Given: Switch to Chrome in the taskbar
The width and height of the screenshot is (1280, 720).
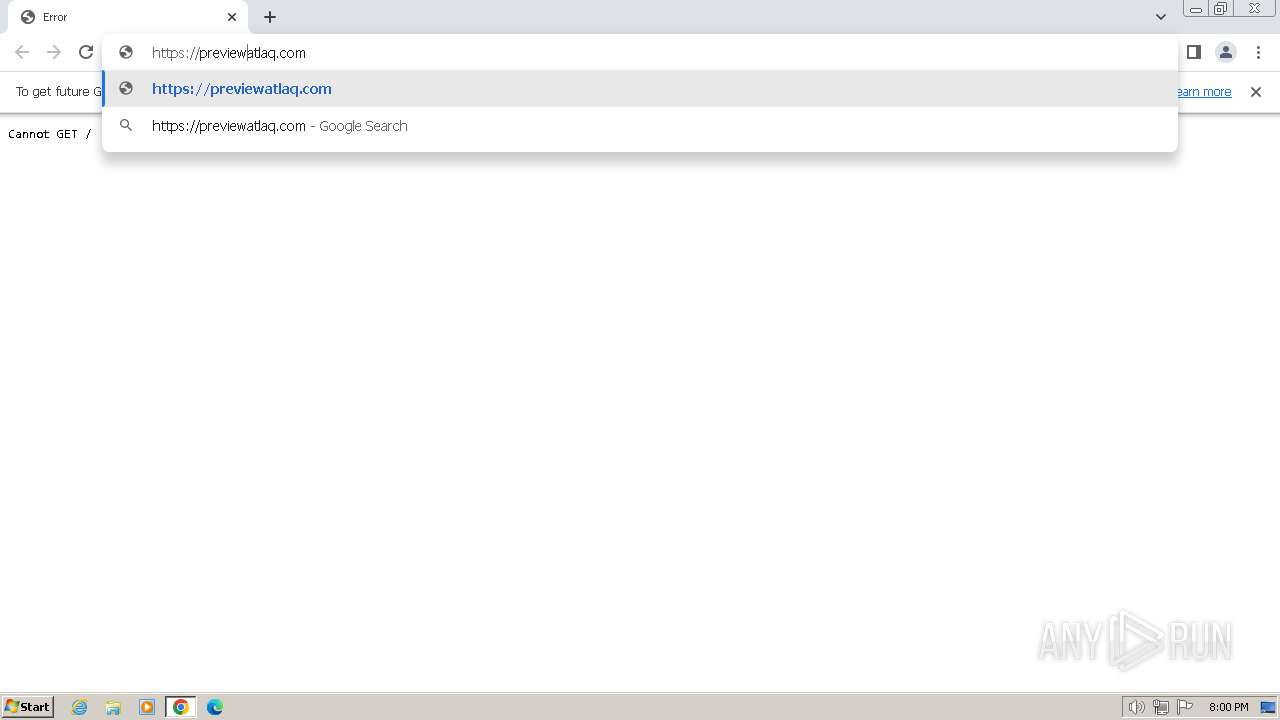Looking at the screenshot, I should [181, 707].
